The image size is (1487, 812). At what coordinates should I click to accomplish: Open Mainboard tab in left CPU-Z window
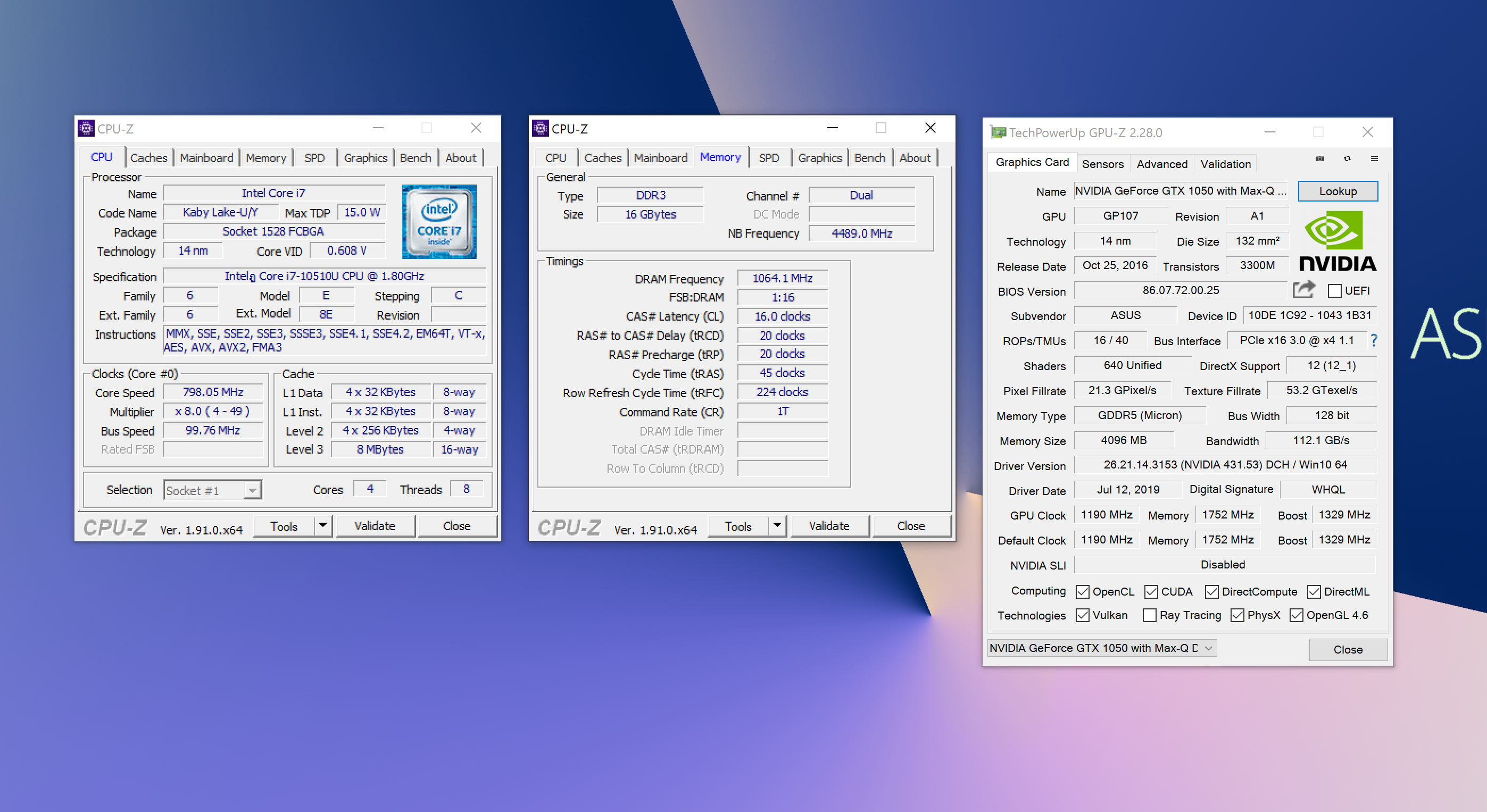pyautogui.click(x=206, y=157)
